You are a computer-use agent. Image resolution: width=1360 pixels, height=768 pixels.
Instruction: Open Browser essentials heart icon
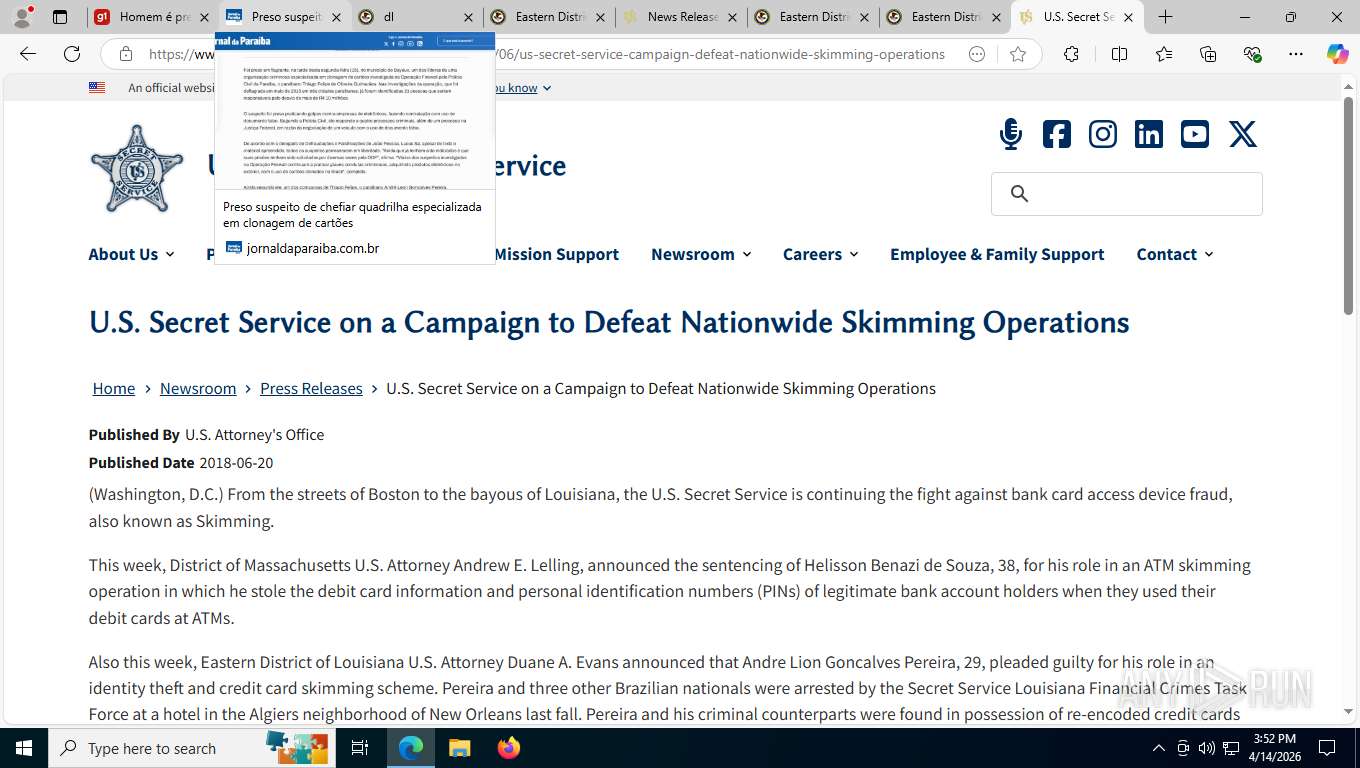1252,54
